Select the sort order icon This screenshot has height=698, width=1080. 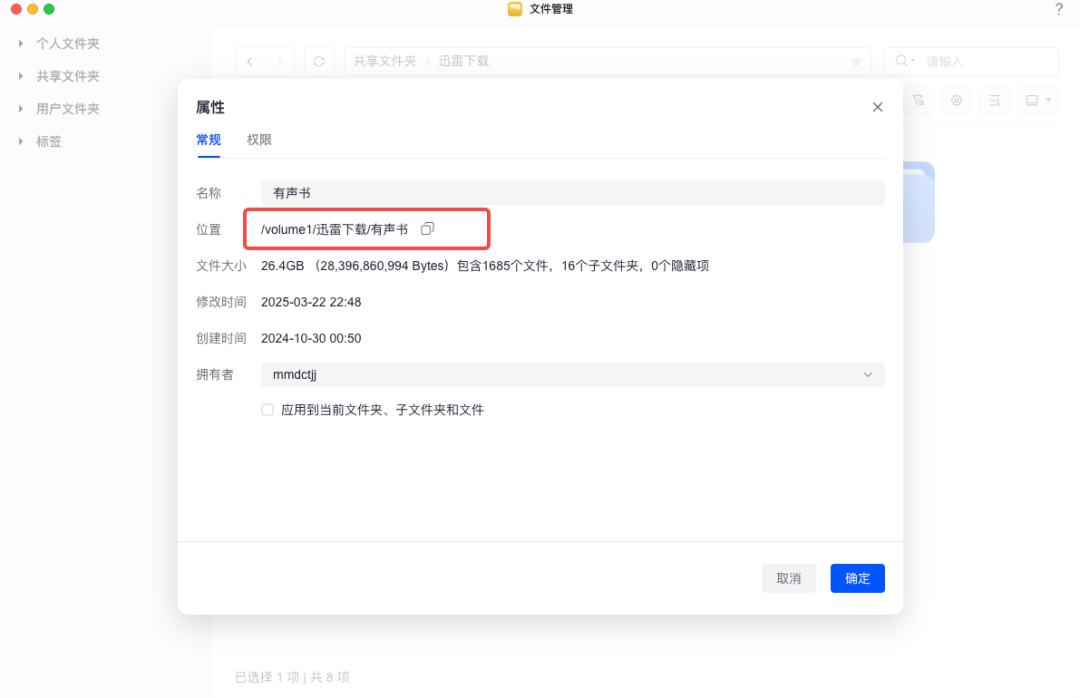994,100
